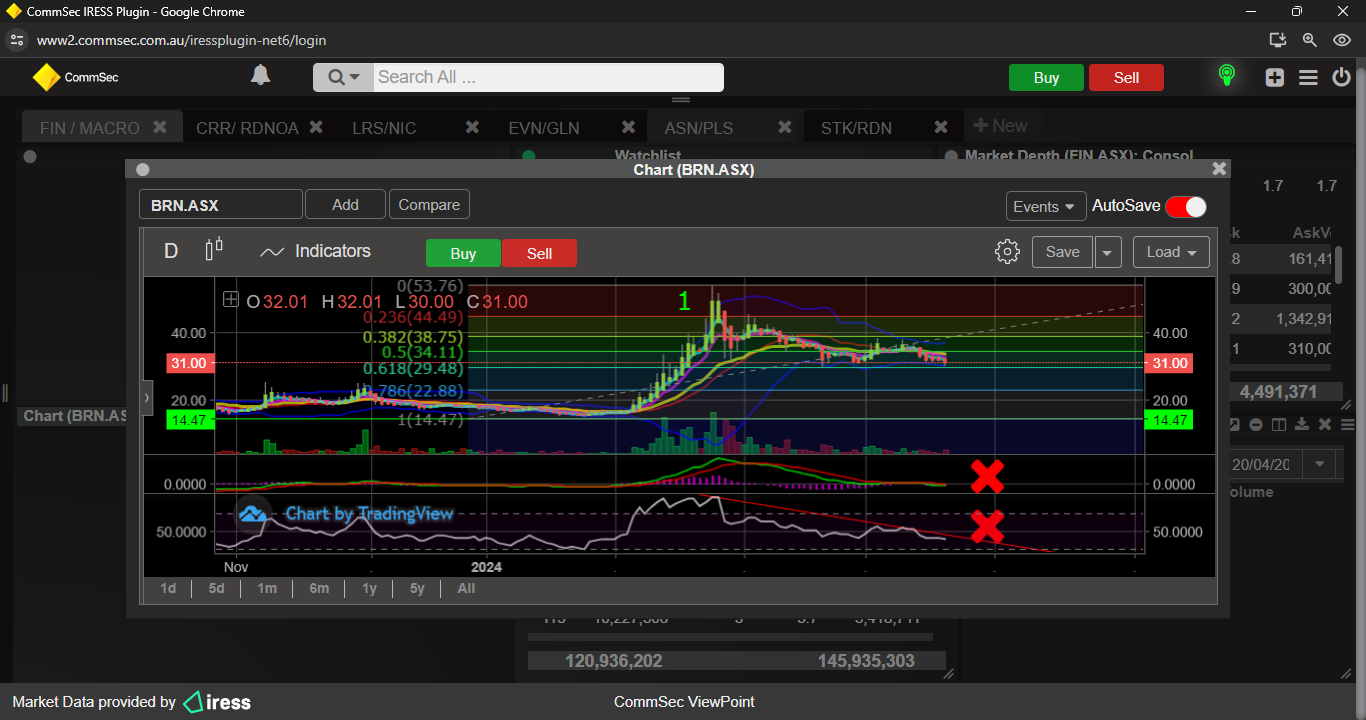Click the Add button next to BRN.ASX

[345, 204]
